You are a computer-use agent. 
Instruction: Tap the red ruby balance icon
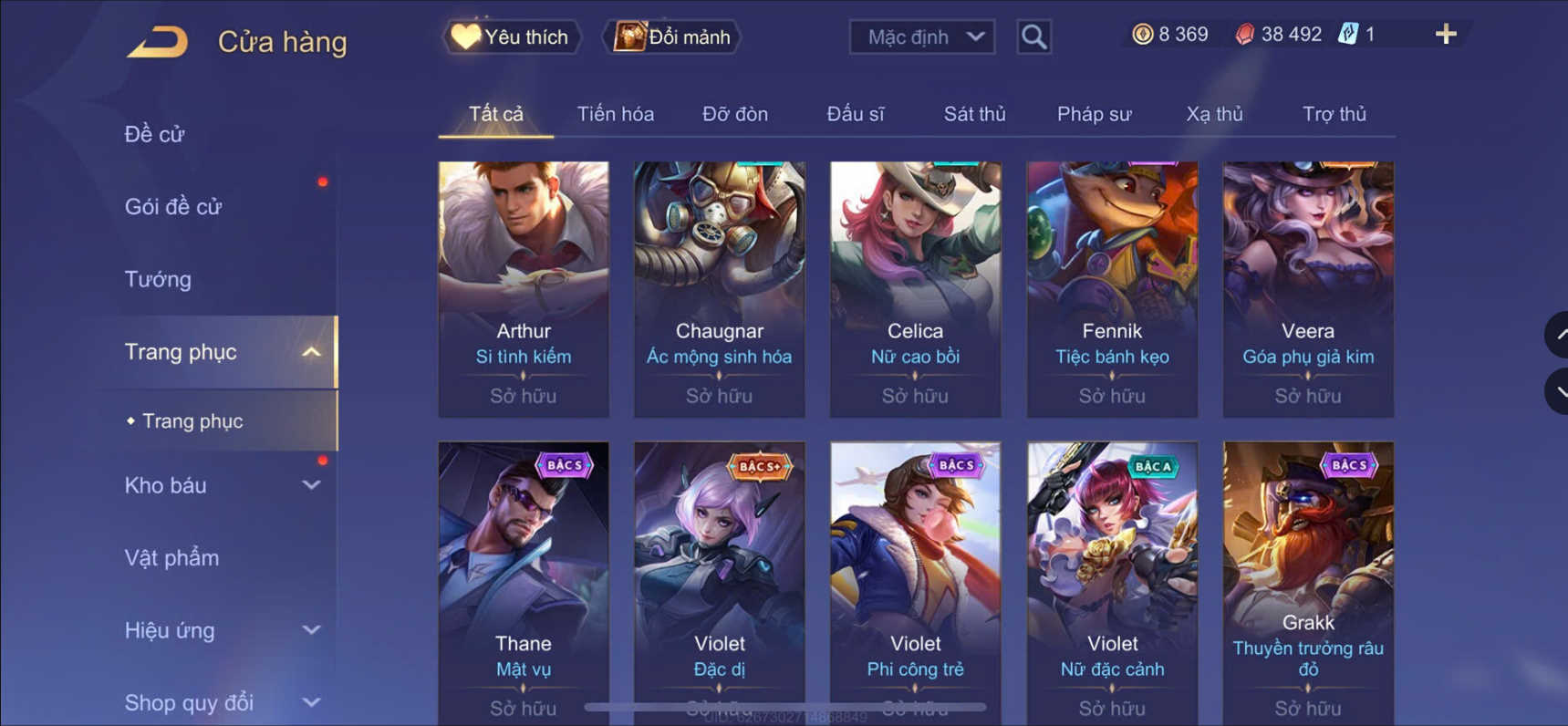pos(1244,35)
